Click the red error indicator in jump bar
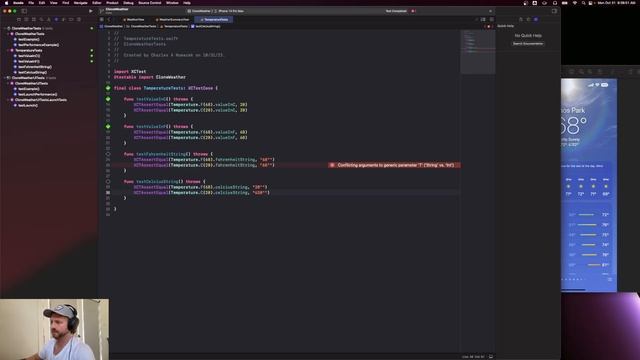Screen dimensions: 640x360 (489, 26)
